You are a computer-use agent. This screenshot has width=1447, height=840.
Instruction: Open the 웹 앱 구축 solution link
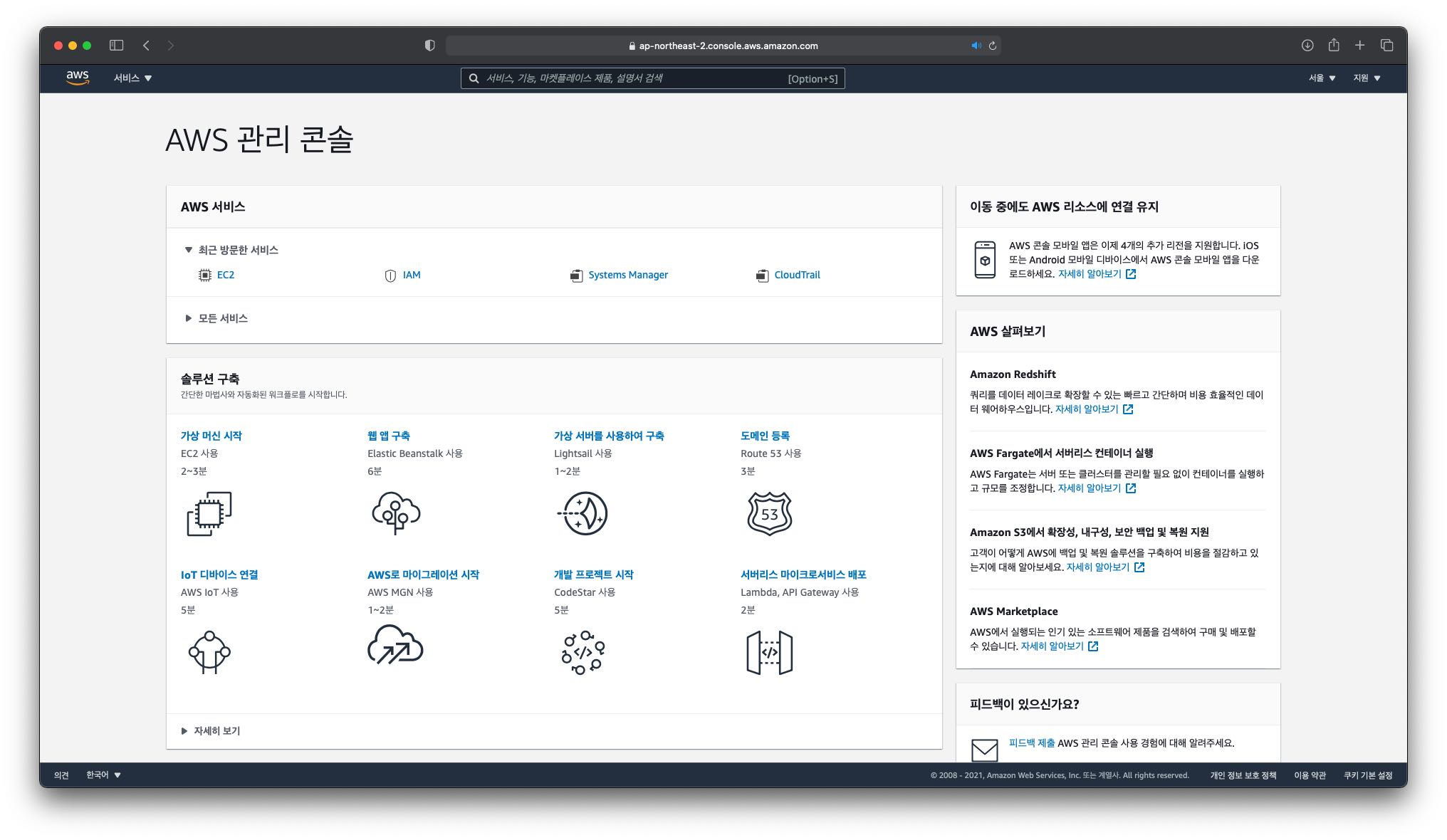pos(389,436)
